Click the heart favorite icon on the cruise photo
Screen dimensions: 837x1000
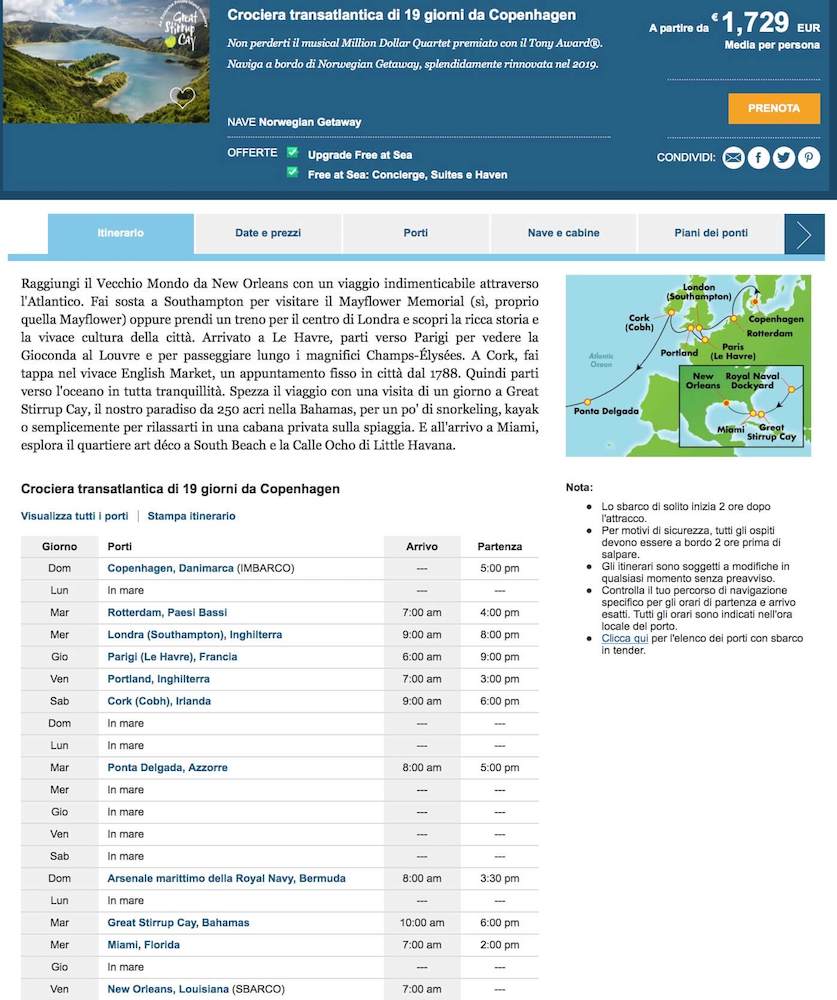pos(182,97)
